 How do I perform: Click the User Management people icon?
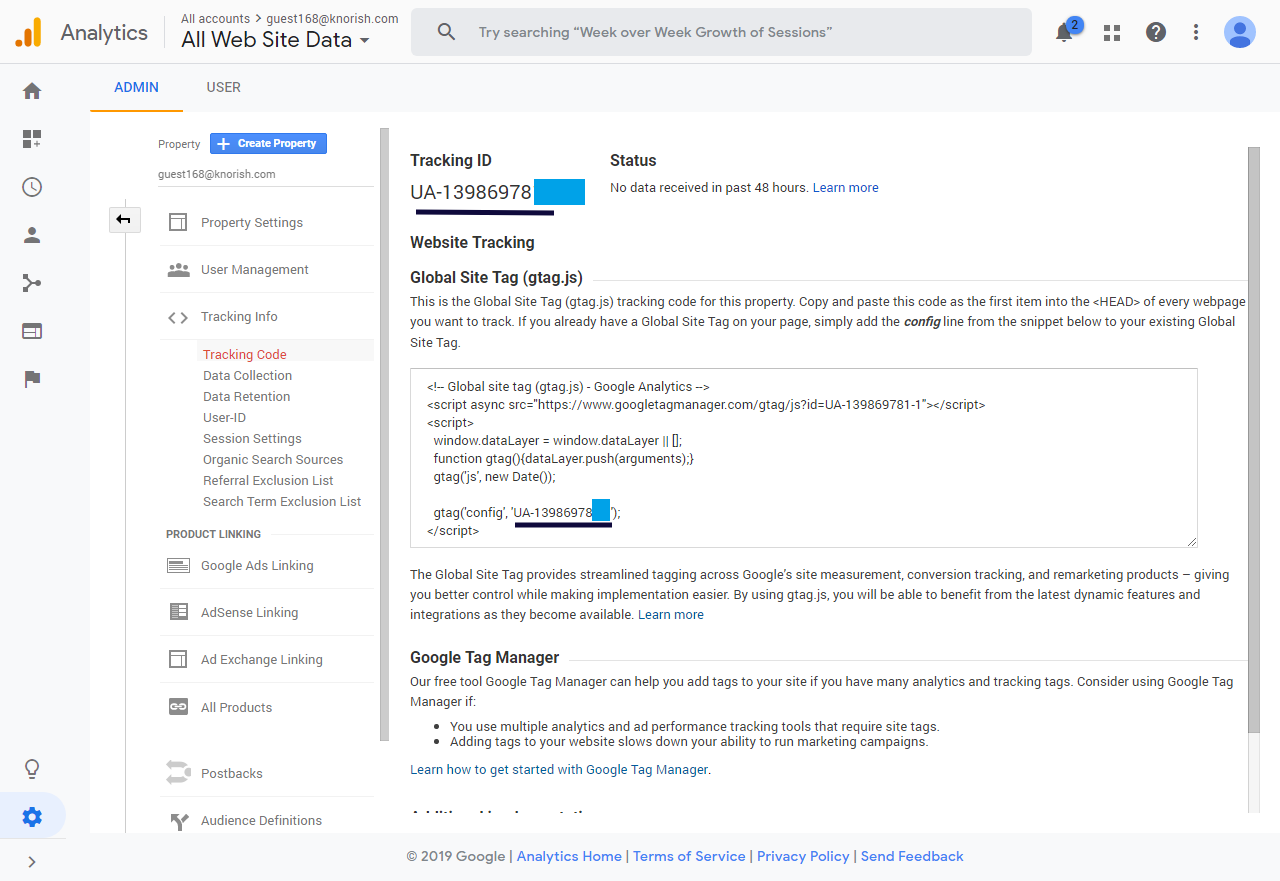pos(178,269)
